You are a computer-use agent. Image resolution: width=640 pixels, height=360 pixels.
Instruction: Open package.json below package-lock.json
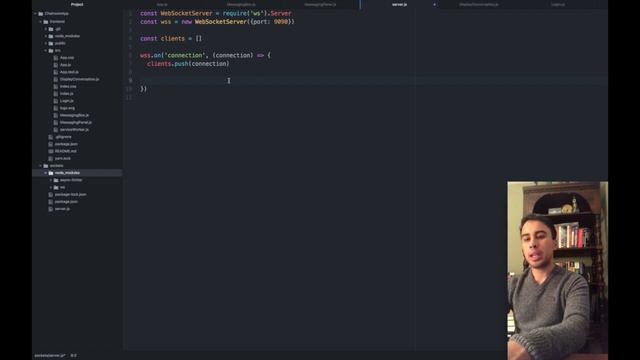pyautogui.click(x=66, y=202)
